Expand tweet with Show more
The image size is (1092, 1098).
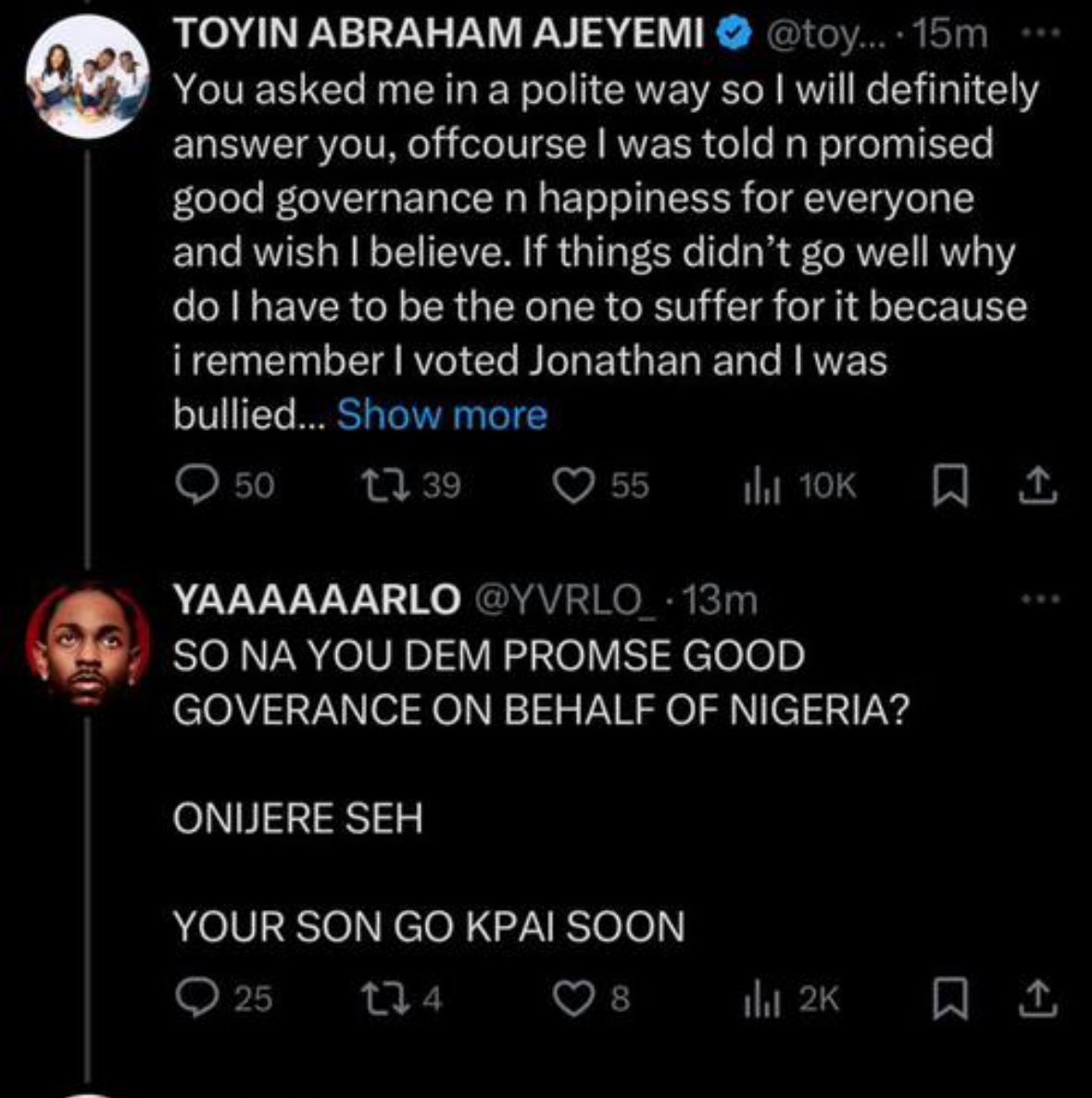pos(442,414)
